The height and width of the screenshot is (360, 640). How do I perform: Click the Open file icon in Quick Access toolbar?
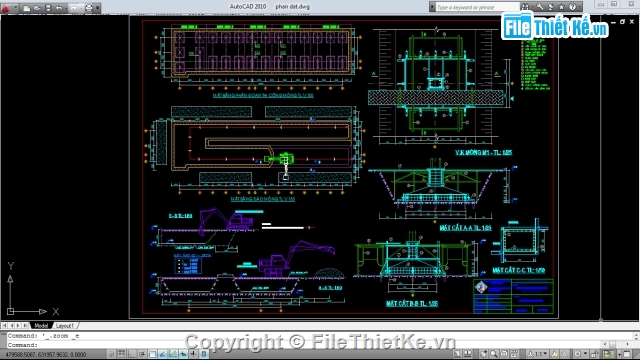pos(37,8)
